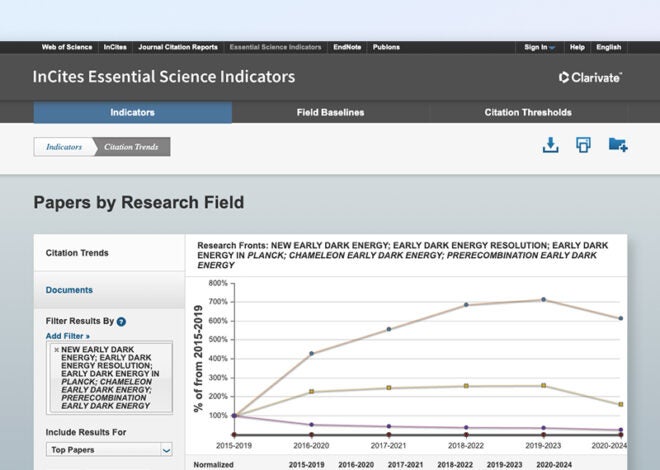The width and height of the screenshot is (660, 470).
Task: Change language via English link
Action: (609, 47)
